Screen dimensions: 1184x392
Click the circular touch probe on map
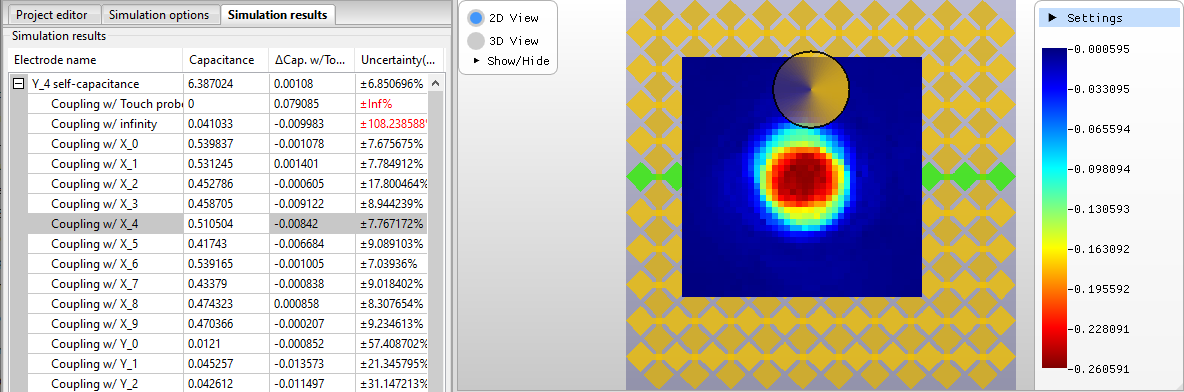[x=811, y=88]
